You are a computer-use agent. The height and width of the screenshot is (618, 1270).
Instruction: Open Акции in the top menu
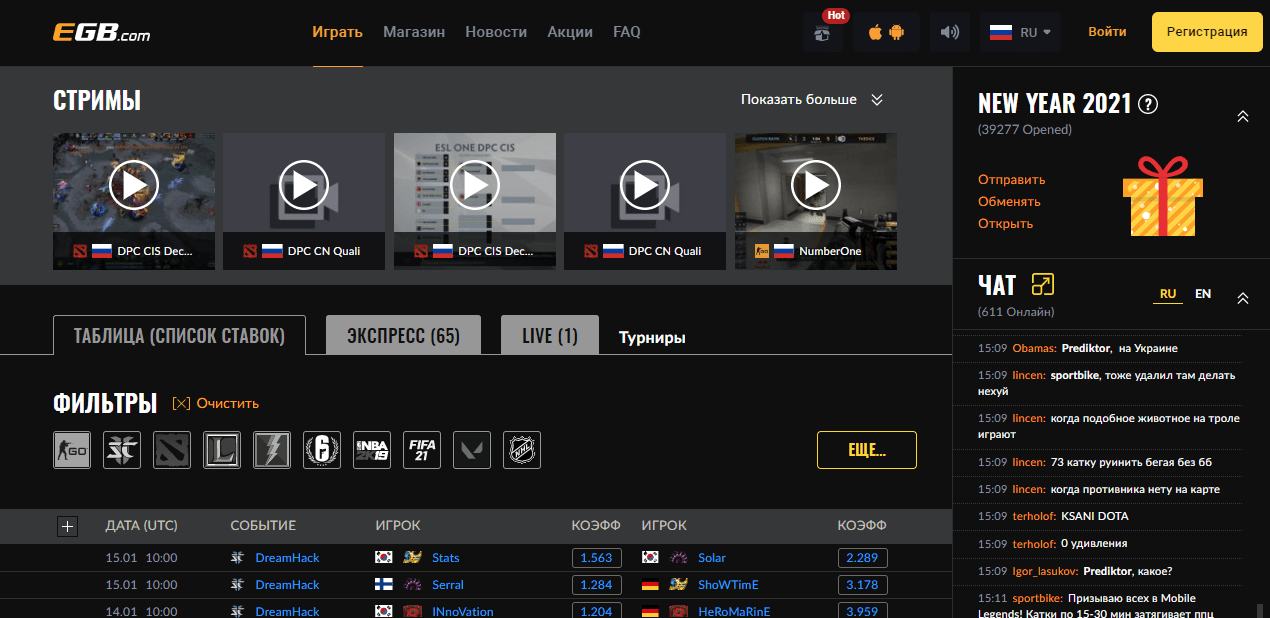coord(570,32)
